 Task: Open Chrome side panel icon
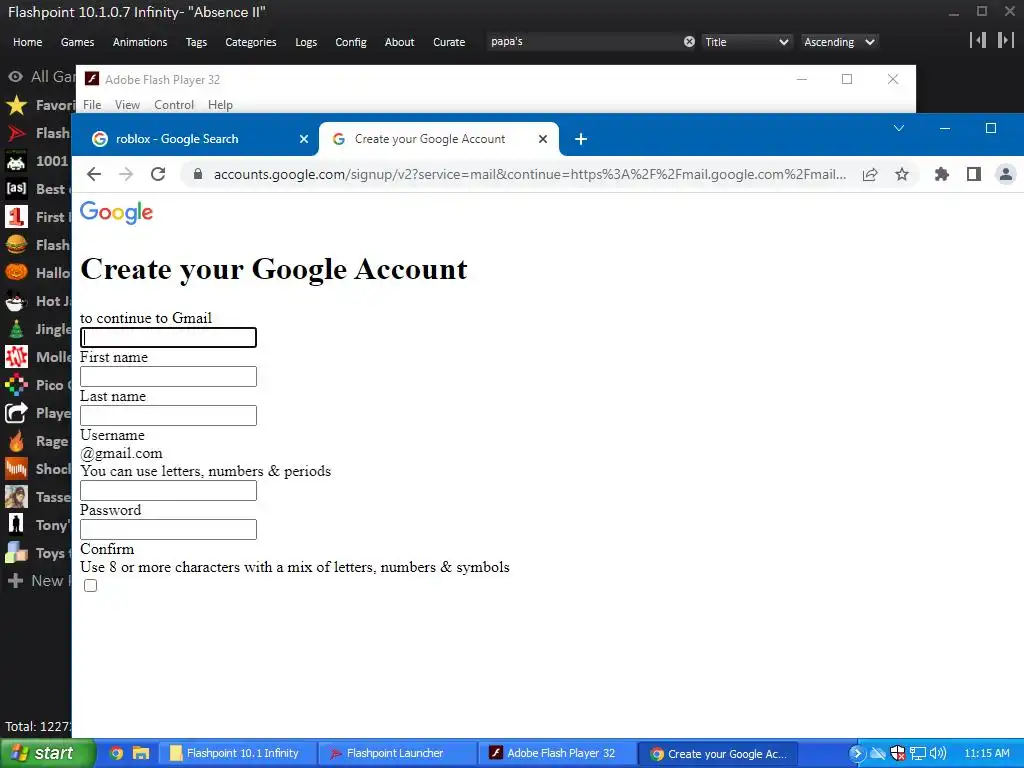974,174
